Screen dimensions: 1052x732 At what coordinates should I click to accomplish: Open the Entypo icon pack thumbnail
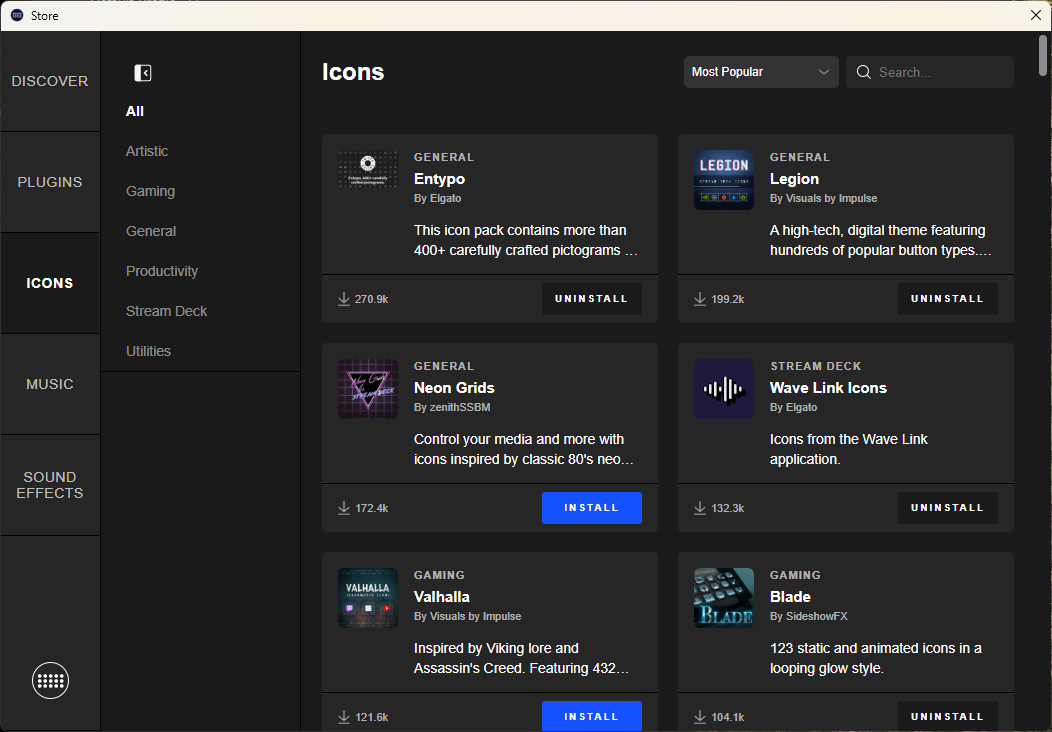368,168
